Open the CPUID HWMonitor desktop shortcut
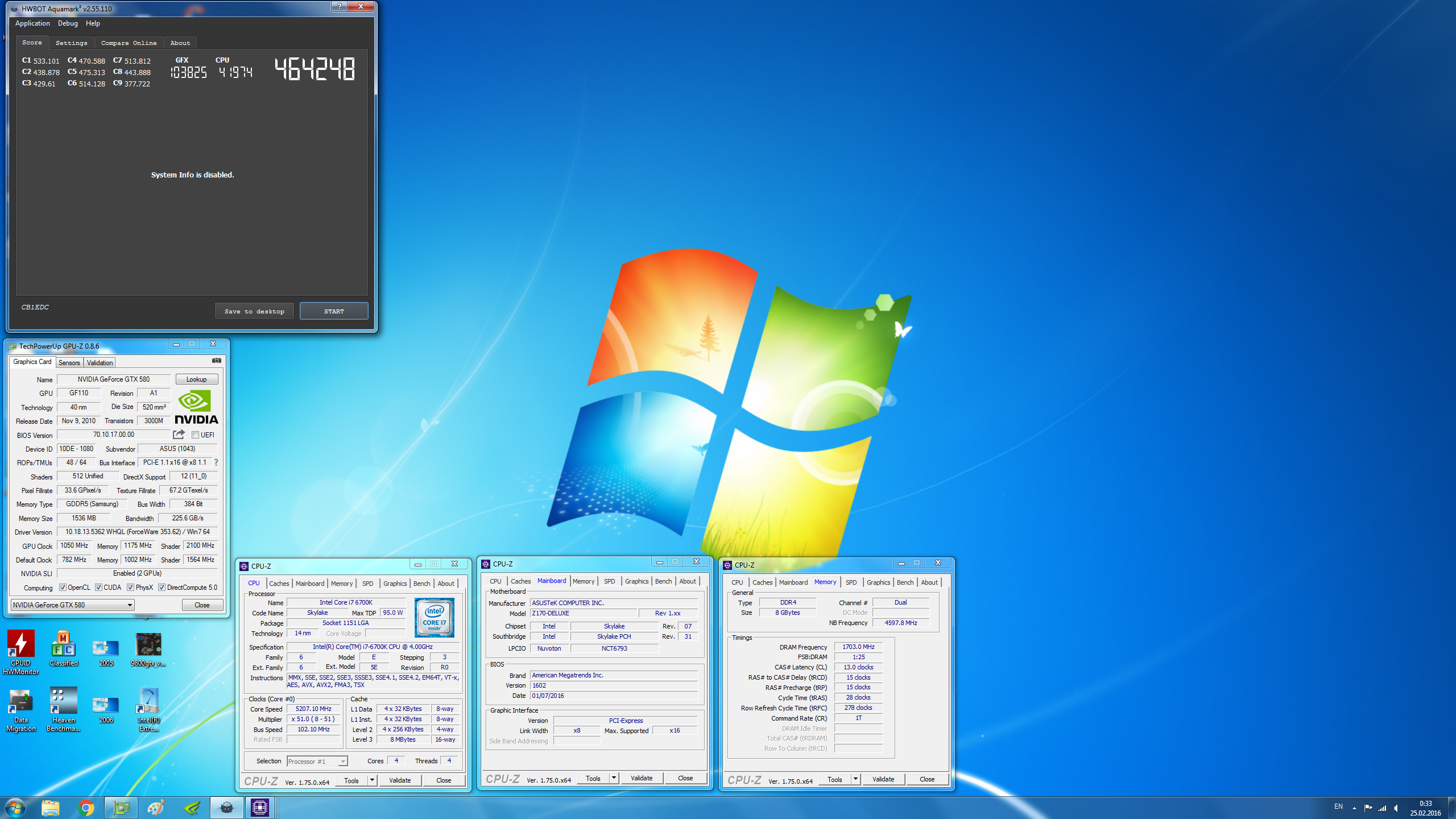The width and height of the screenshot is (1456, 819). point(21,652)
